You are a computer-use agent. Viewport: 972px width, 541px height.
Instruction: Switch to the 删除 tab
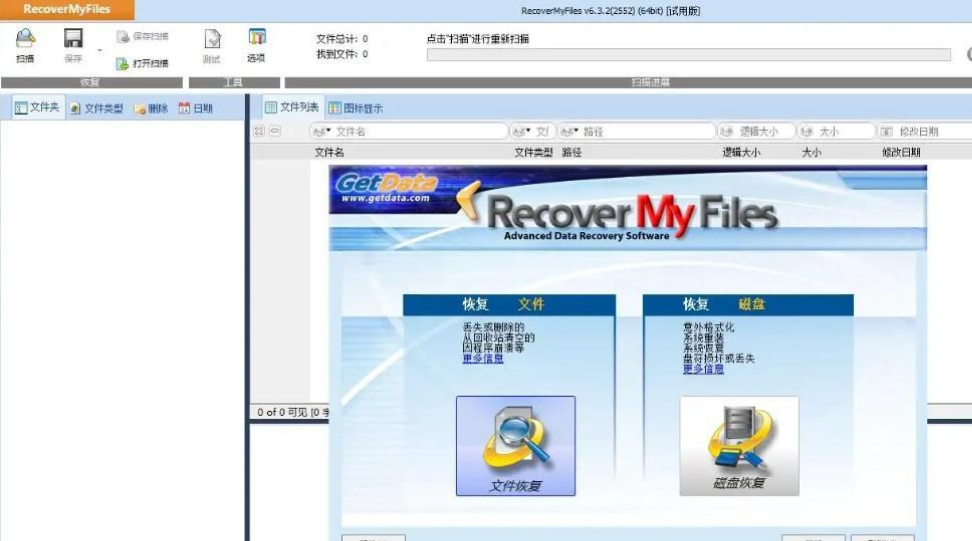point(151,108)
